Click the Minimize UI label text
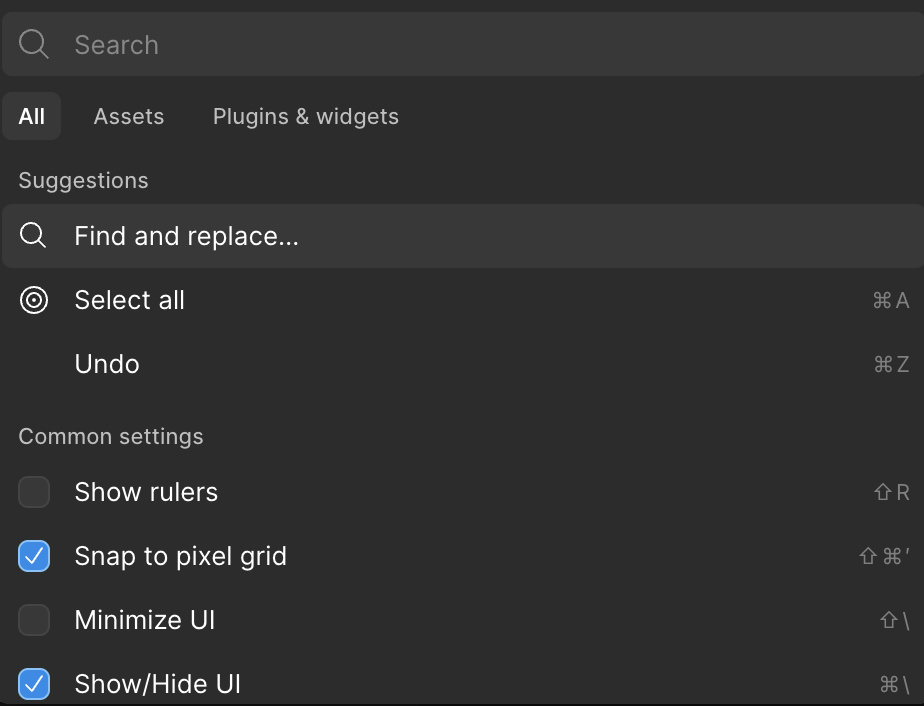The height and width of the screenshot is (706, 924). (x=145, y=620)
